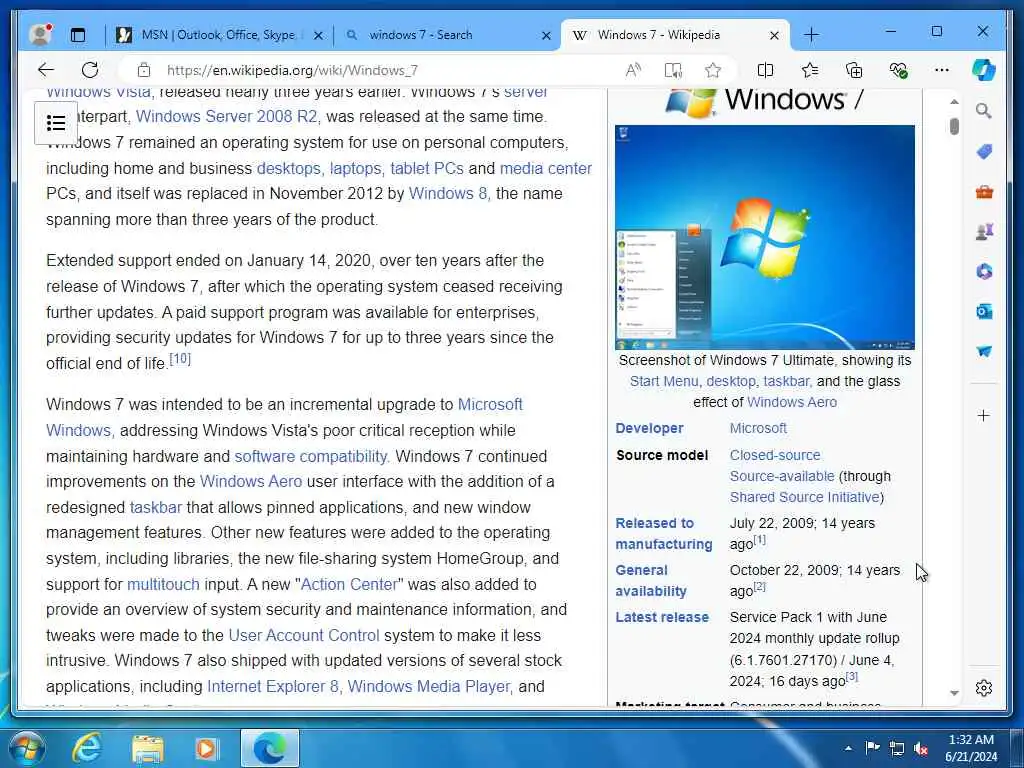Activate Read aloud icon
The width and height of the screenshot is (1024, 768).
pos(633,70)
